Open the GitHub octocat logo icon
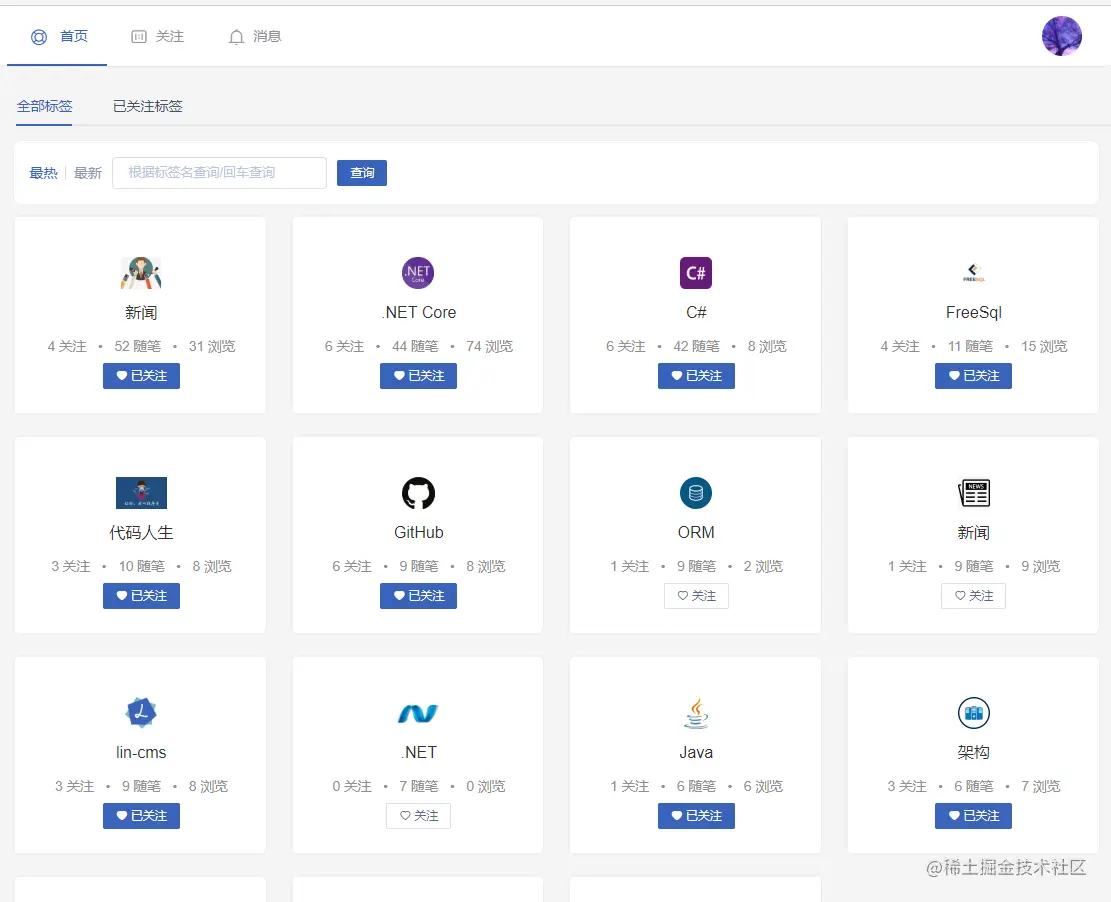Image resolution: width=1111 pixels, height=902 pixels. (418, 493)
